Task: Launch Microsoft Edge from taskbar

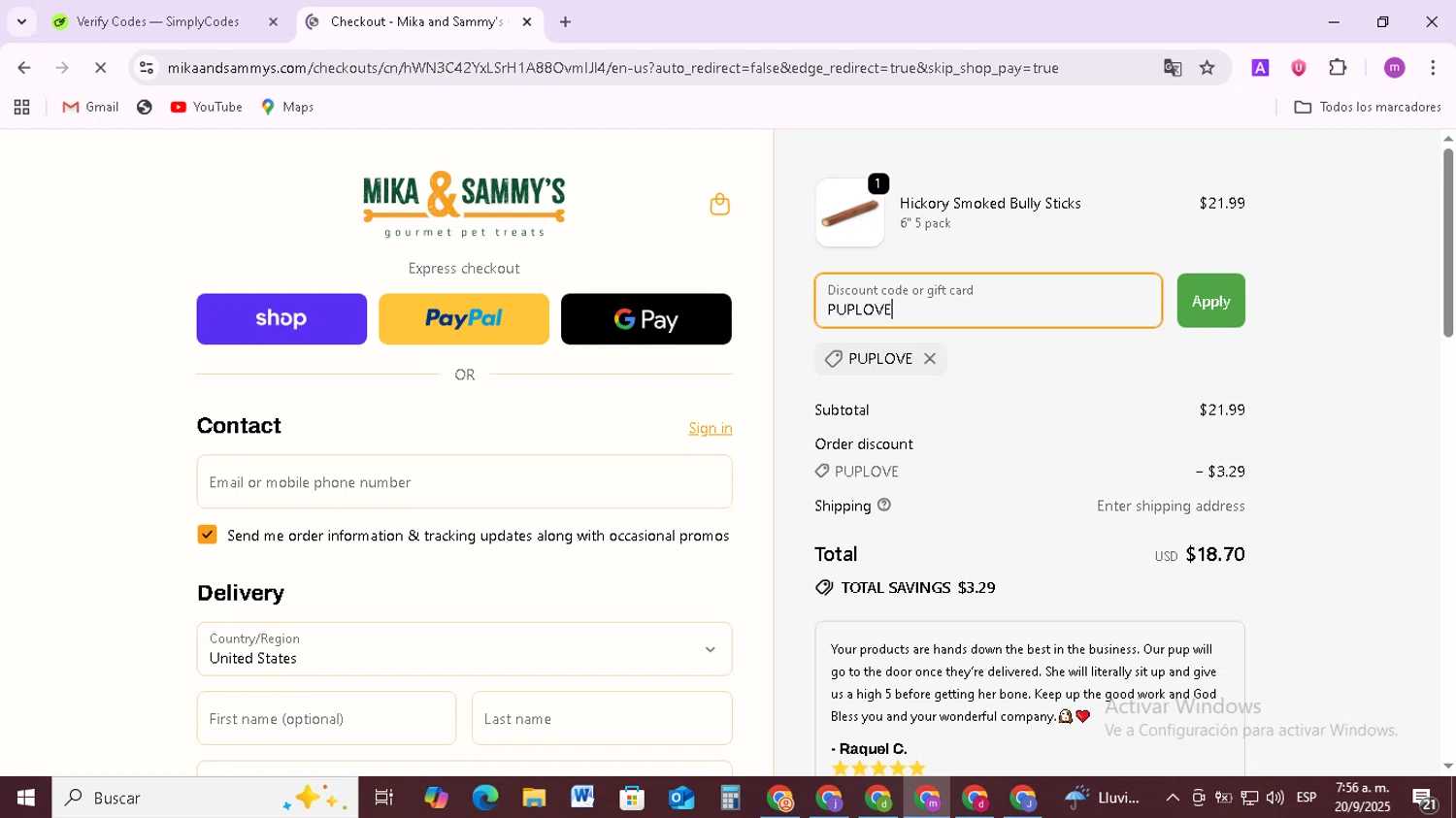Action: point(484,798)
